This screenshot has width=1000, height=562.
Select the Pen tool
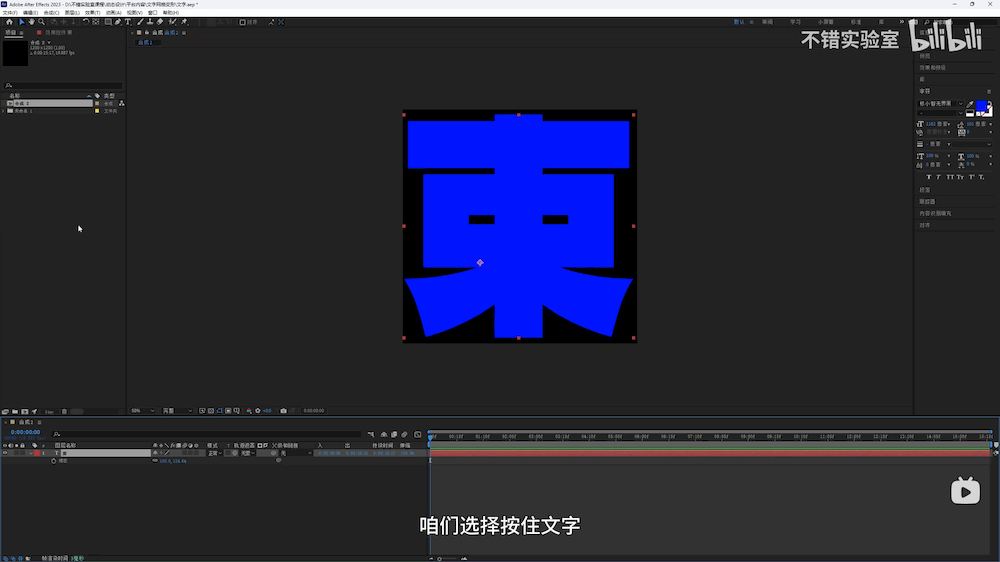(117, 22)
